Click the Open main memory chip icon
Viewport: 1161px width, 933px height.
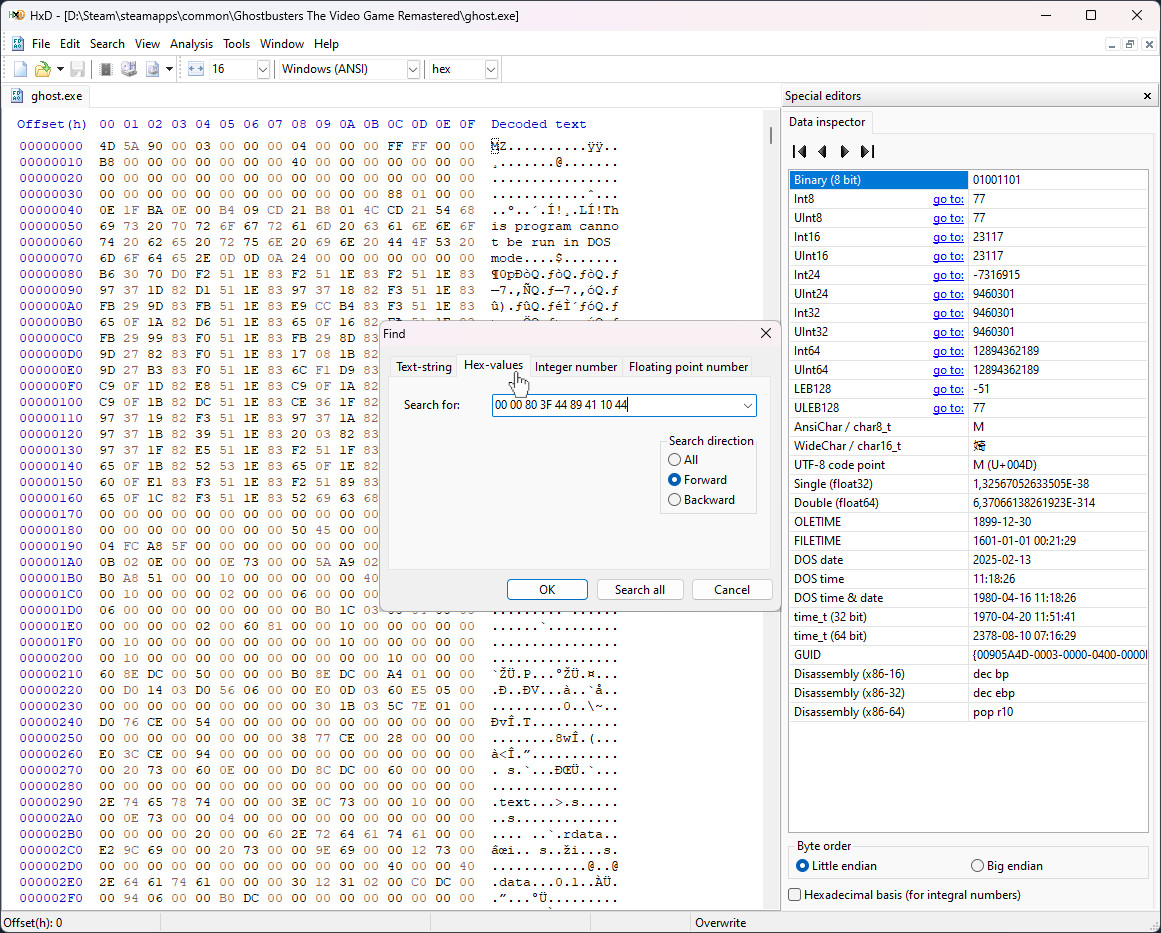pos(106,69)
